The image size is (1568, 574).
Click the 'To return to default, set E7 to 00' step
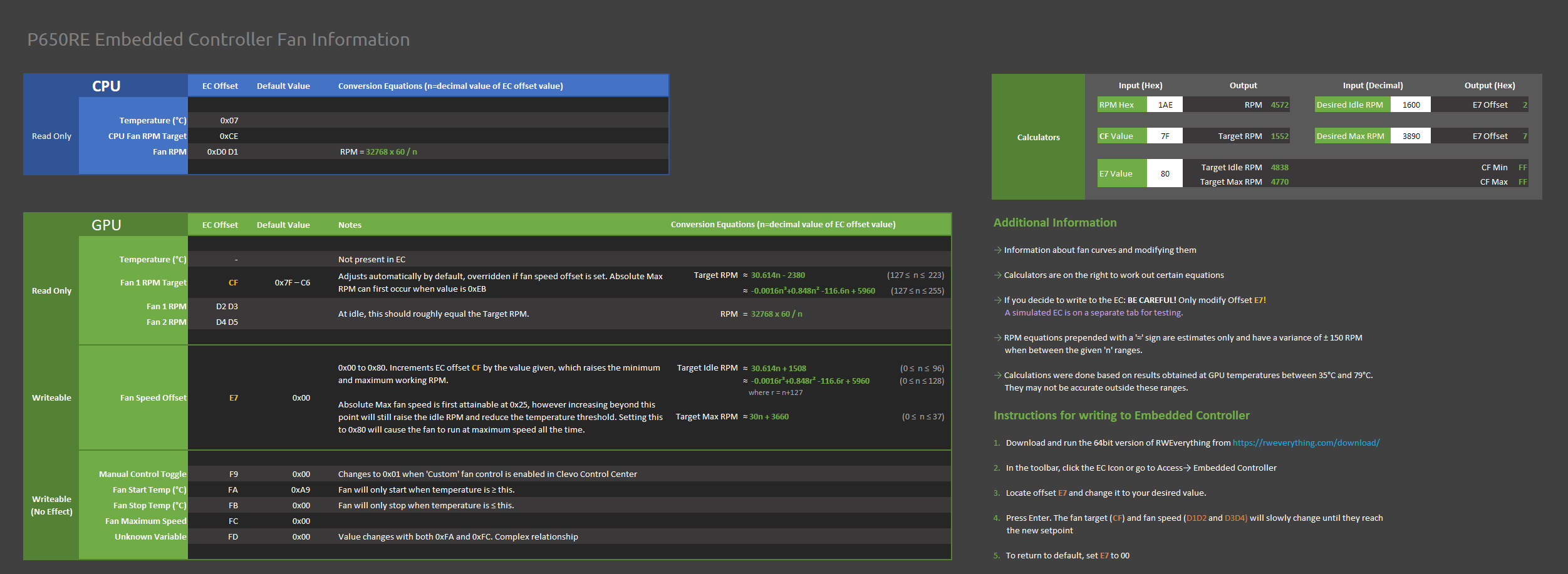1067,555
